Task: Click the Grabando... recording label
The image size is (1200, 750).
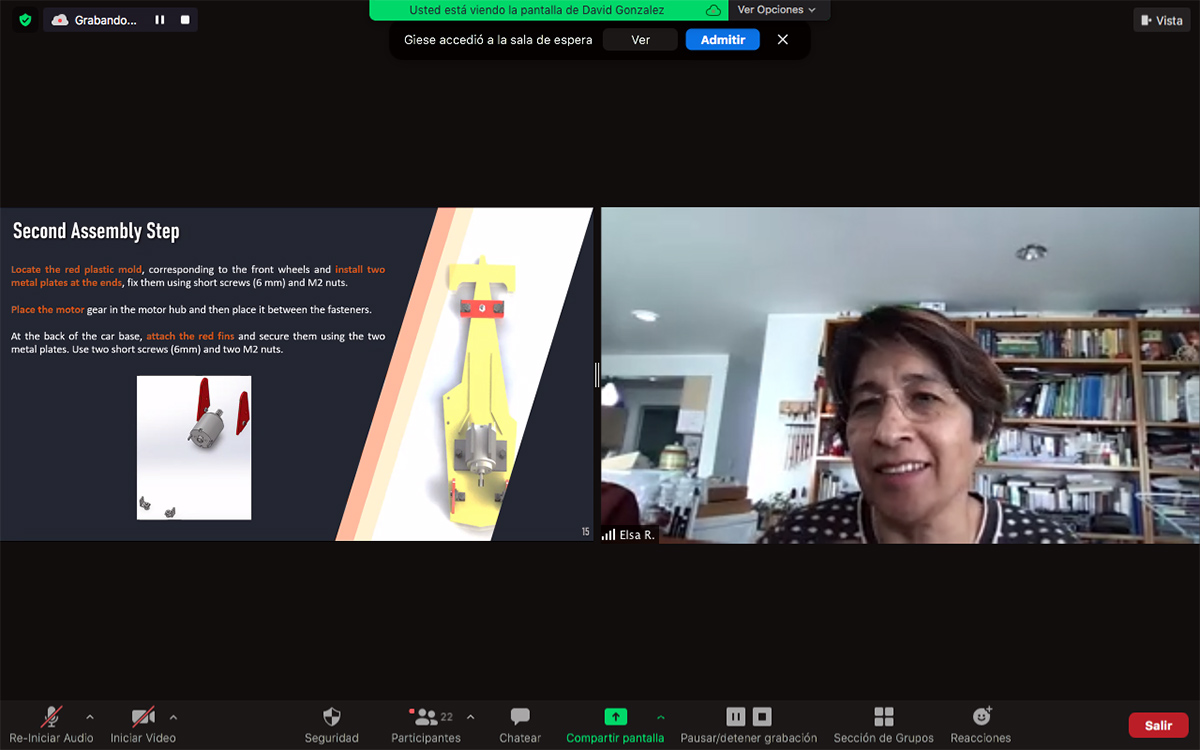Action: 106,20
